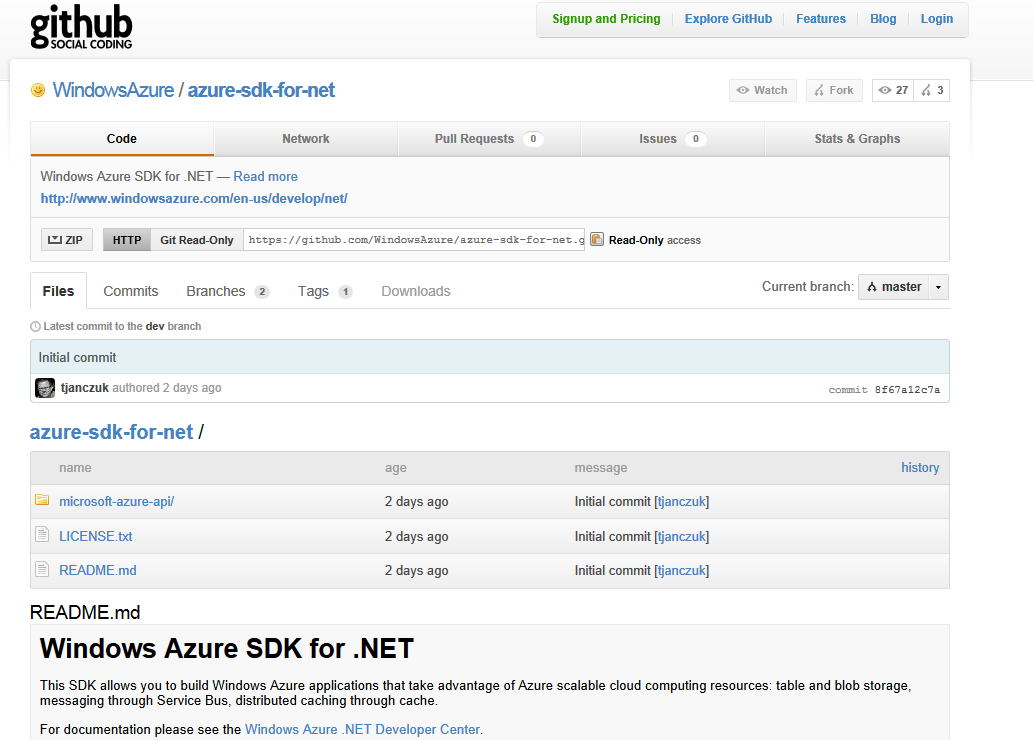
Task: Switch clone URL to Git Read-Only
Action: point(197,240)
